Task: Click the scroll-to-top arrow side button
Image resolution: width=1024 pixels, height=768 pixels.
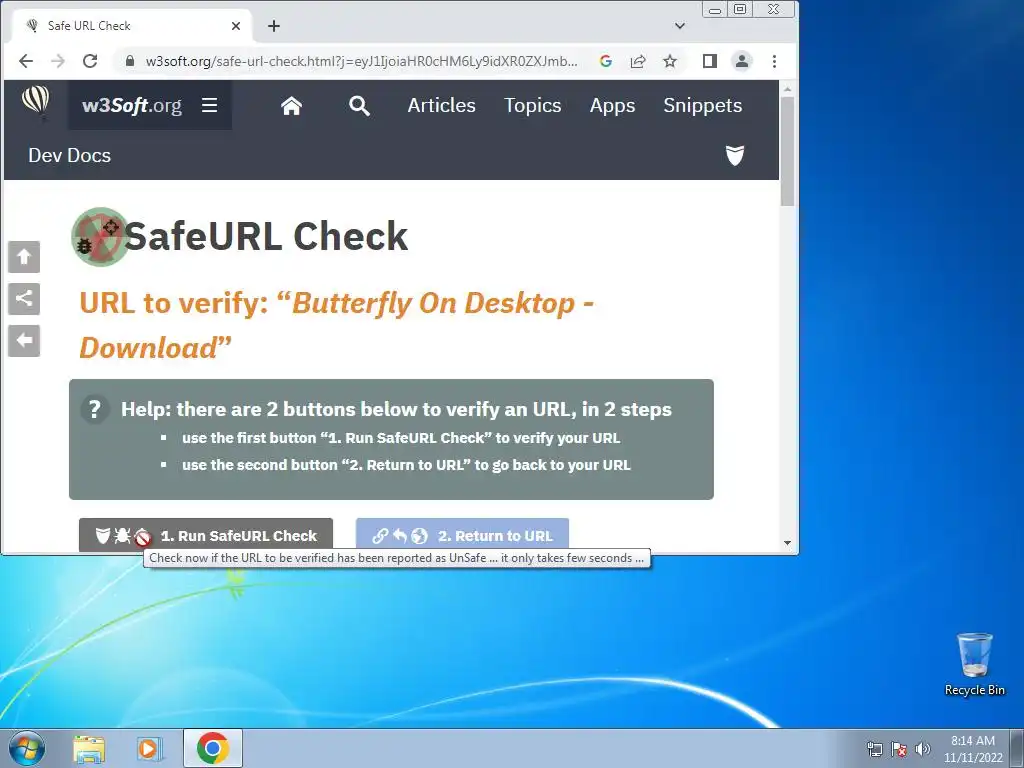Action: [x=24, y=257]
